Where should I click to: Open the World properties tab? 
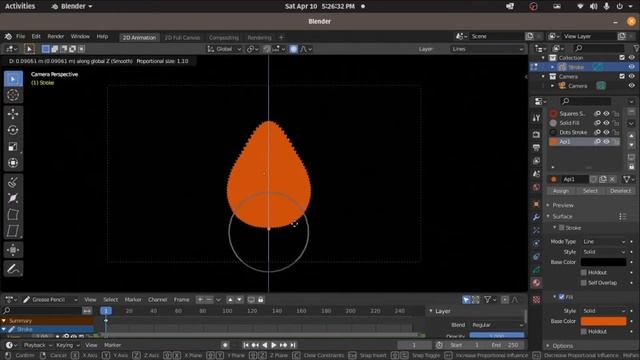coord(536,187)
